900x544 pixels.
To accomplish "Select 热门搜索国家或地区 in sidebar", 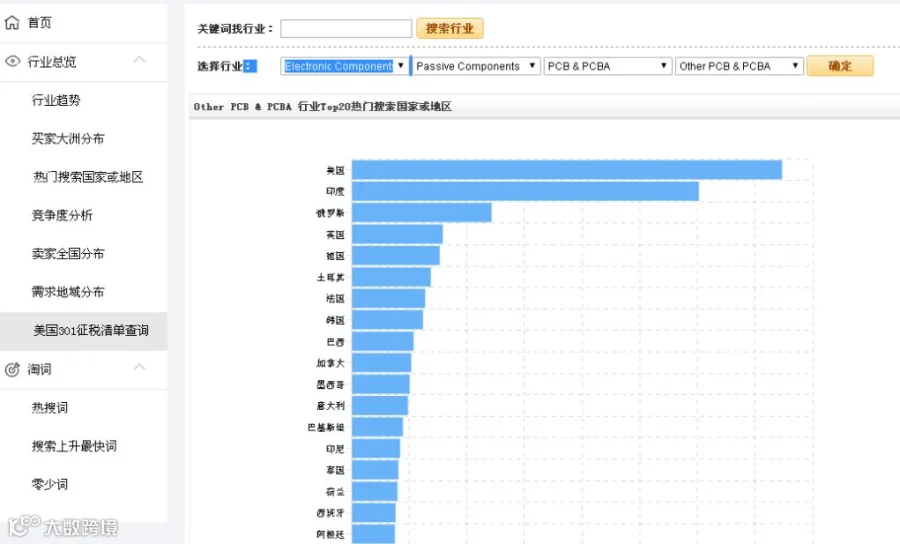I will (88, 177).
